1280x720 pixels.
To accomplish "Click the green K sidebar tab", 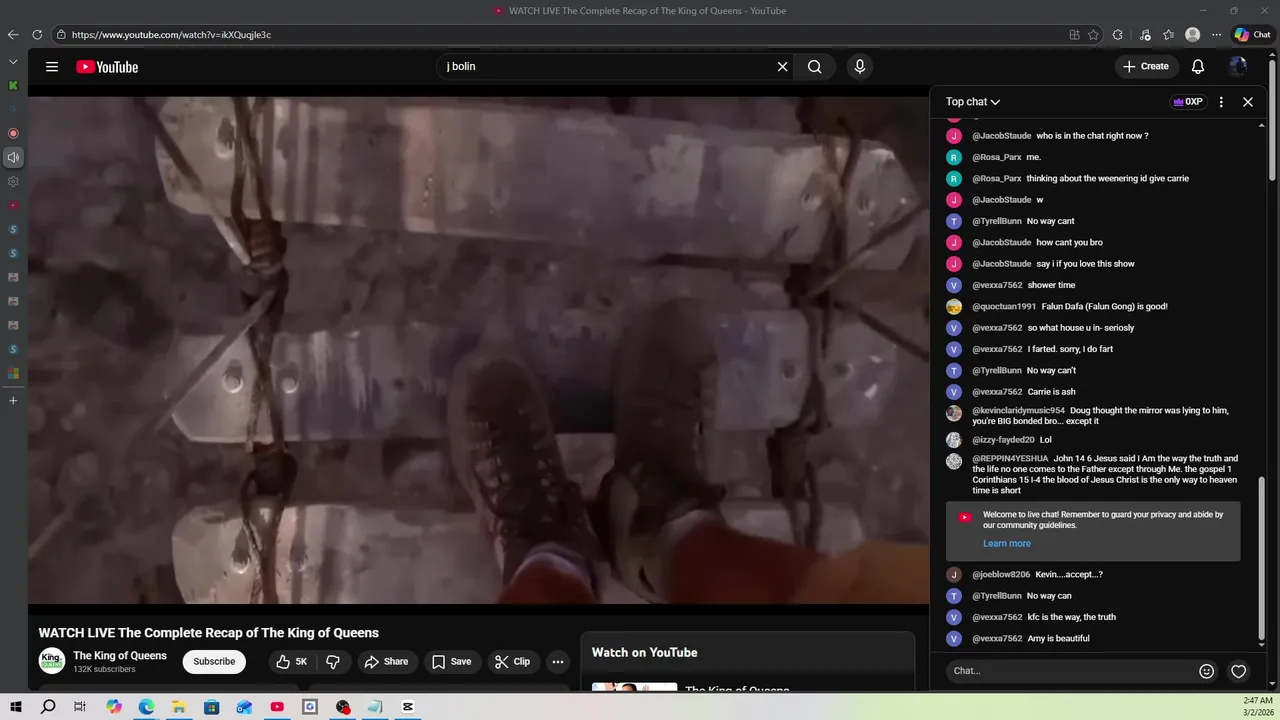I will 13,86.
